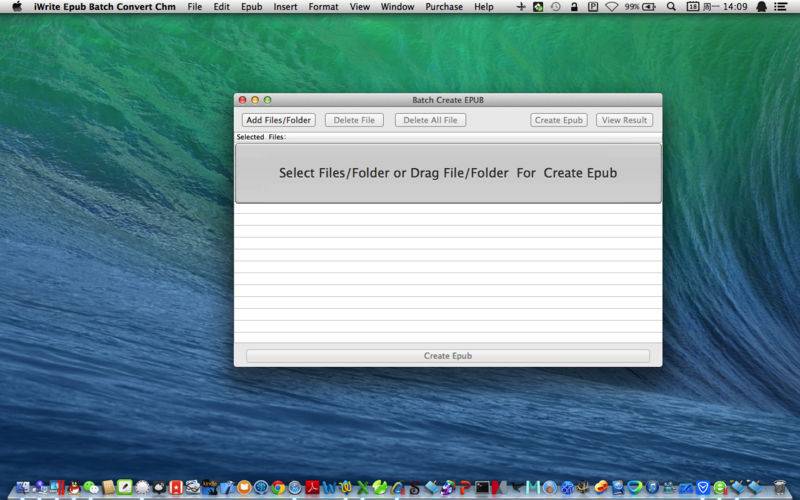Open the Edit menu
The width and height of the screenshot is (800, 500).
point(221,7)
